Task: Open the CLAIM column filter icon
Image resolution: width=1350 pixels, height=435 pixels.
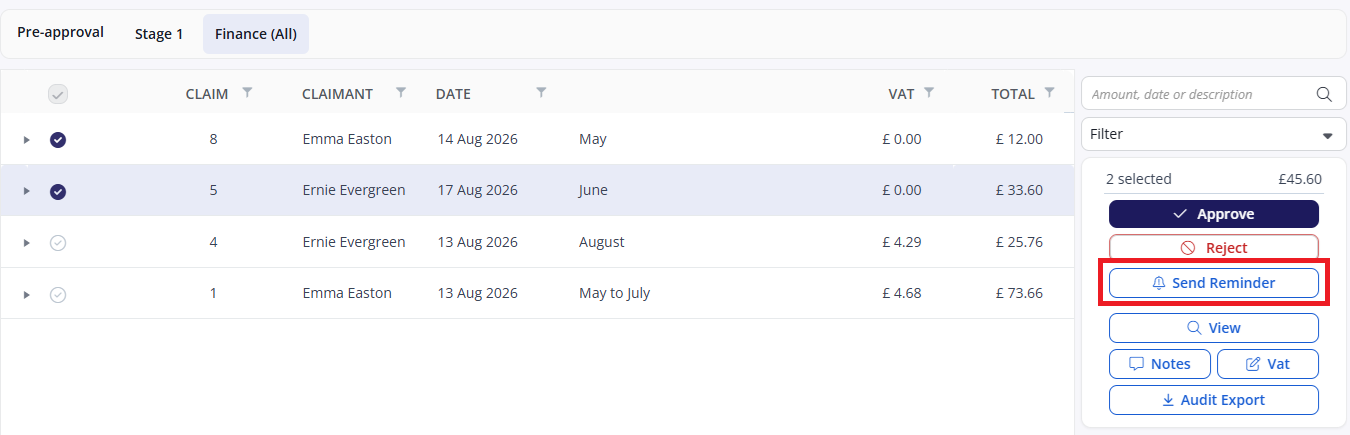Action: (247, 92)
